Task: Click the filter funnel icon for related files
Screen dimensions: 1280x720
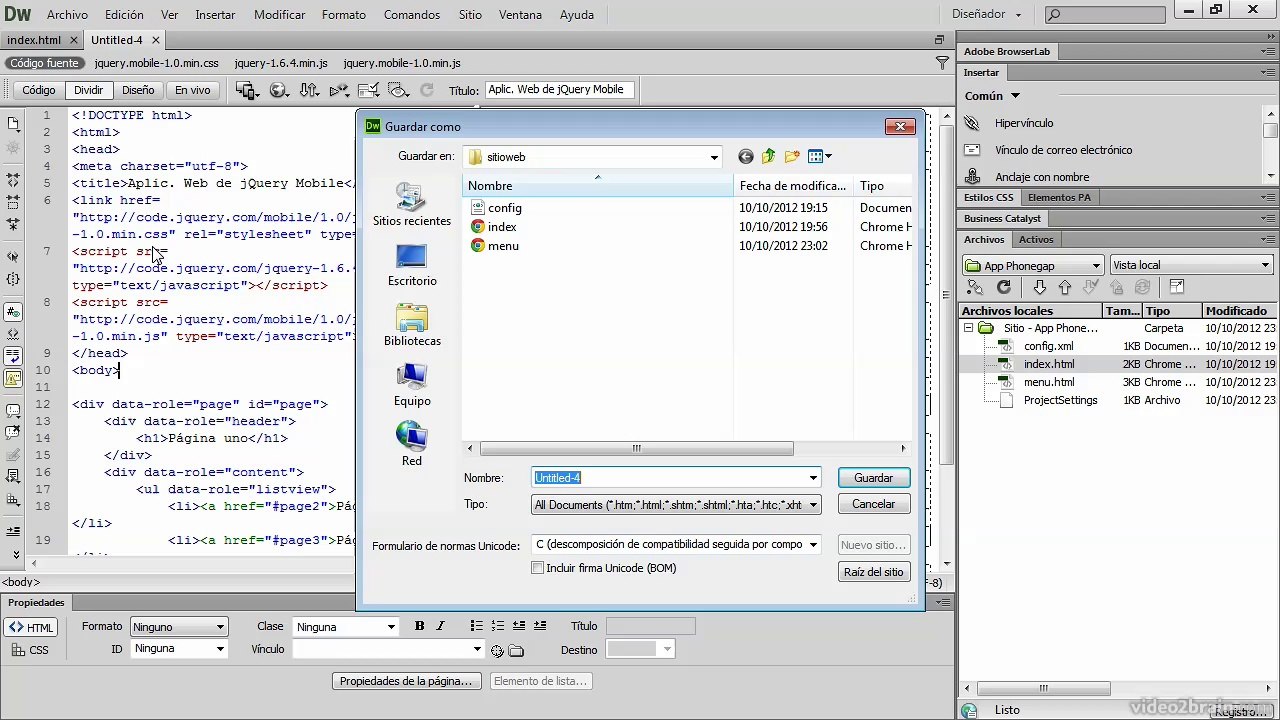Action: click(942, 63)
